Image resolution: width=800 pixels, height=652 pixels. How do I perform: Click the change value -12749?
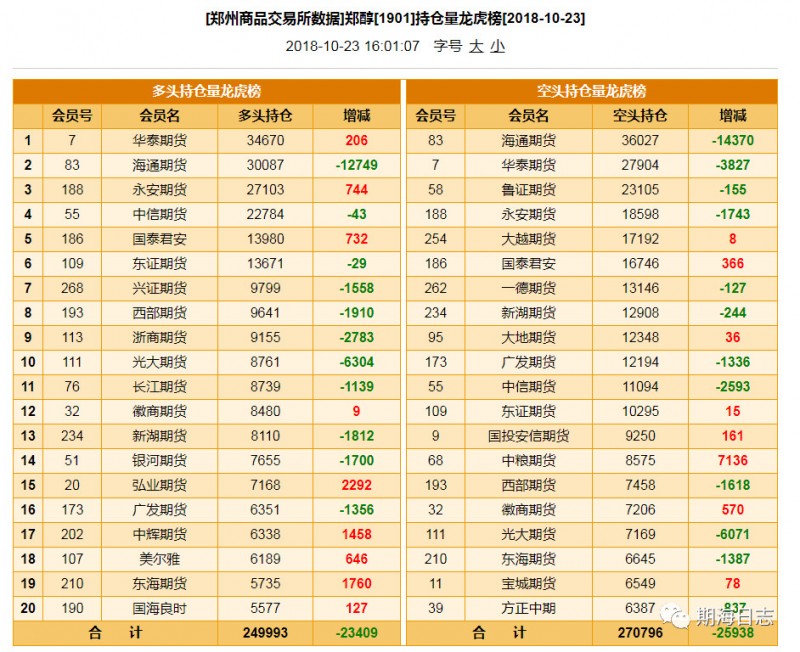click(357, 165)
